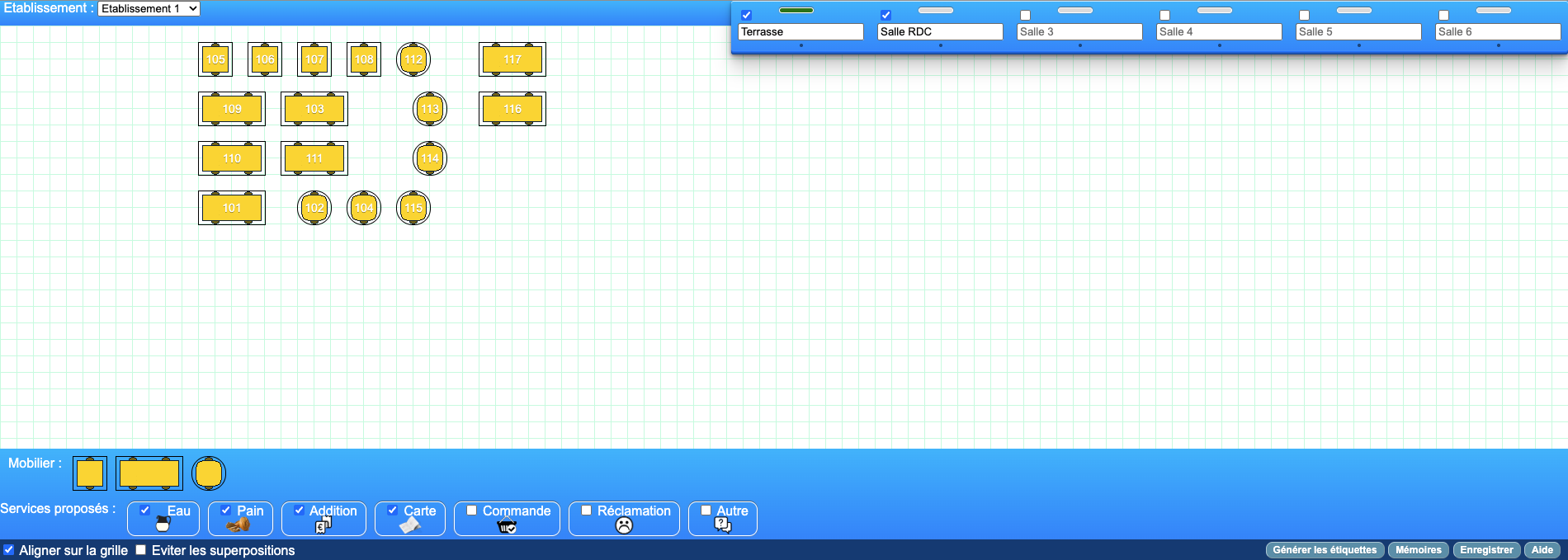The height and width of the screenshot is (560, 1568).
Task: Open the Aide help button
Action: point(1542,550)
